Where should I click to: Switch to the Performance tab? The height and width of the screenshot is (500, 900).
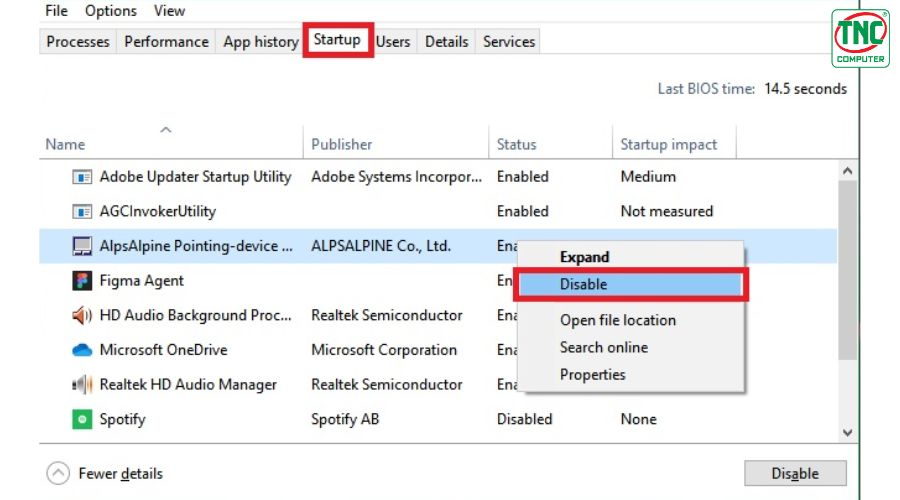tap(166, 42)
